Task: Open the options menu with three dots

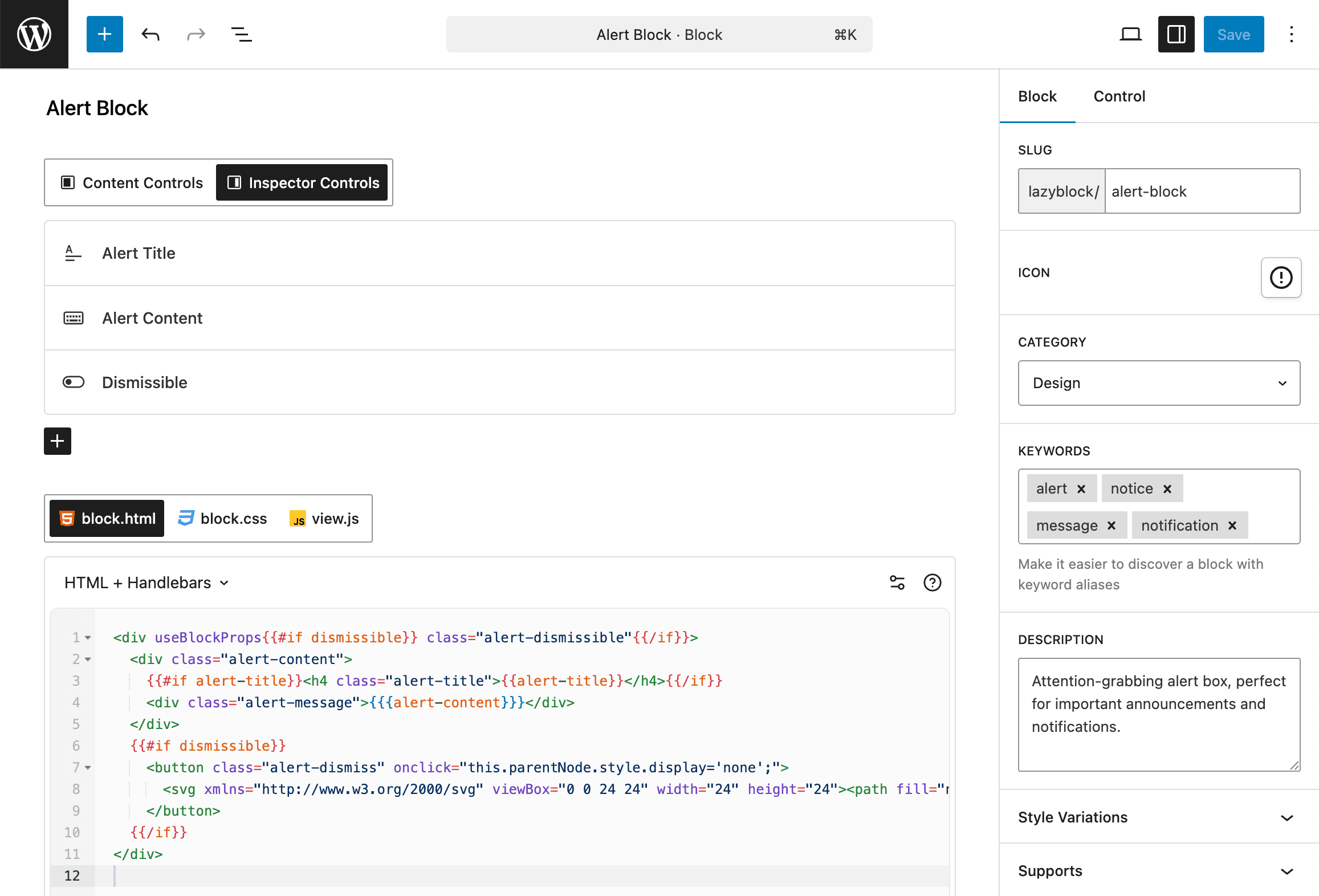Action: tap(1291, 34)
